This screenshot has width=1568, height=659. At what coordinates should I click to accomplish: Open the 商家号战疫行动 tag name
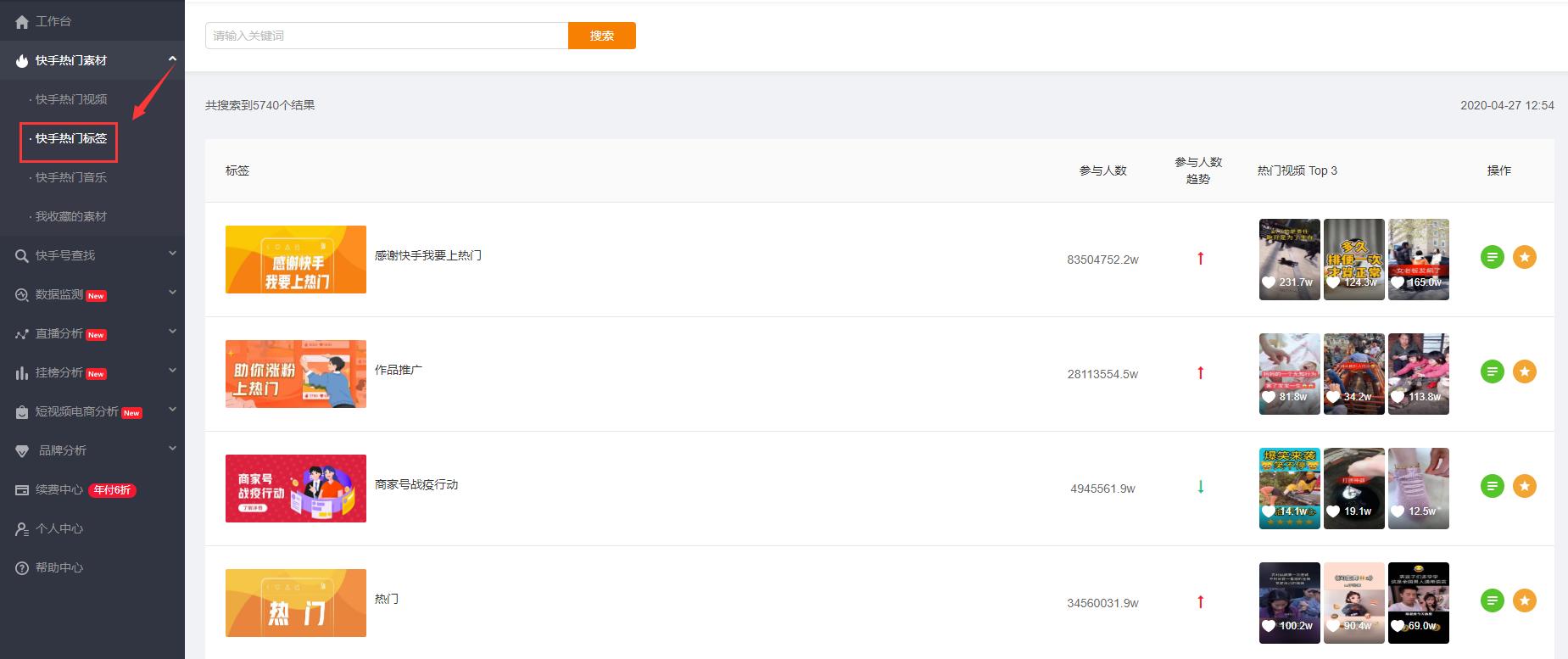[x=416, y=484]
